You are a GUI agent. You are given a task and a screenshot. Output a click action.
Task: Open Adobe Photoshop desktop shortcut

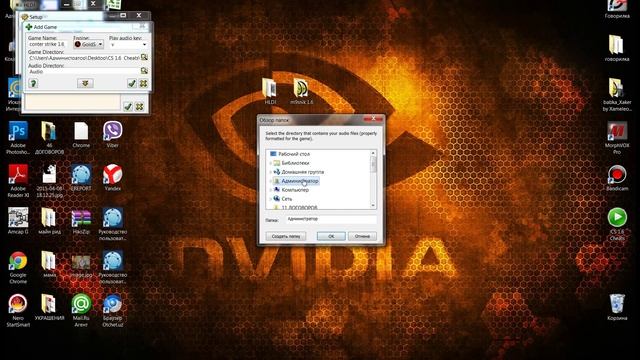(x=18, y=138)
